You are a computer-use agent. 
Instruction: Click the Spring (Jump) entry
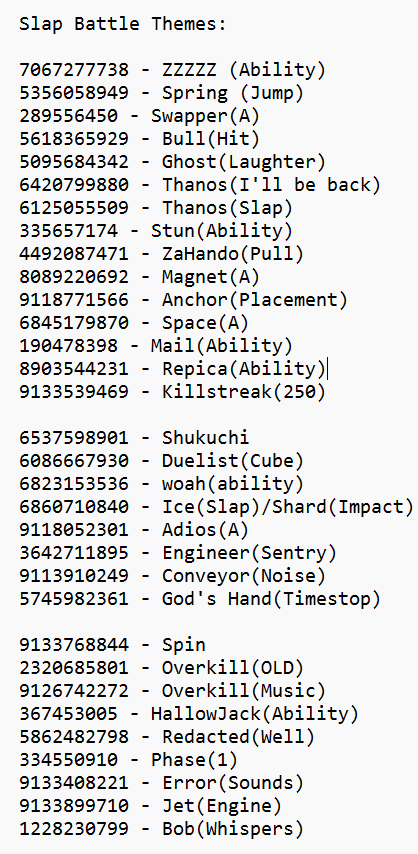161,93
